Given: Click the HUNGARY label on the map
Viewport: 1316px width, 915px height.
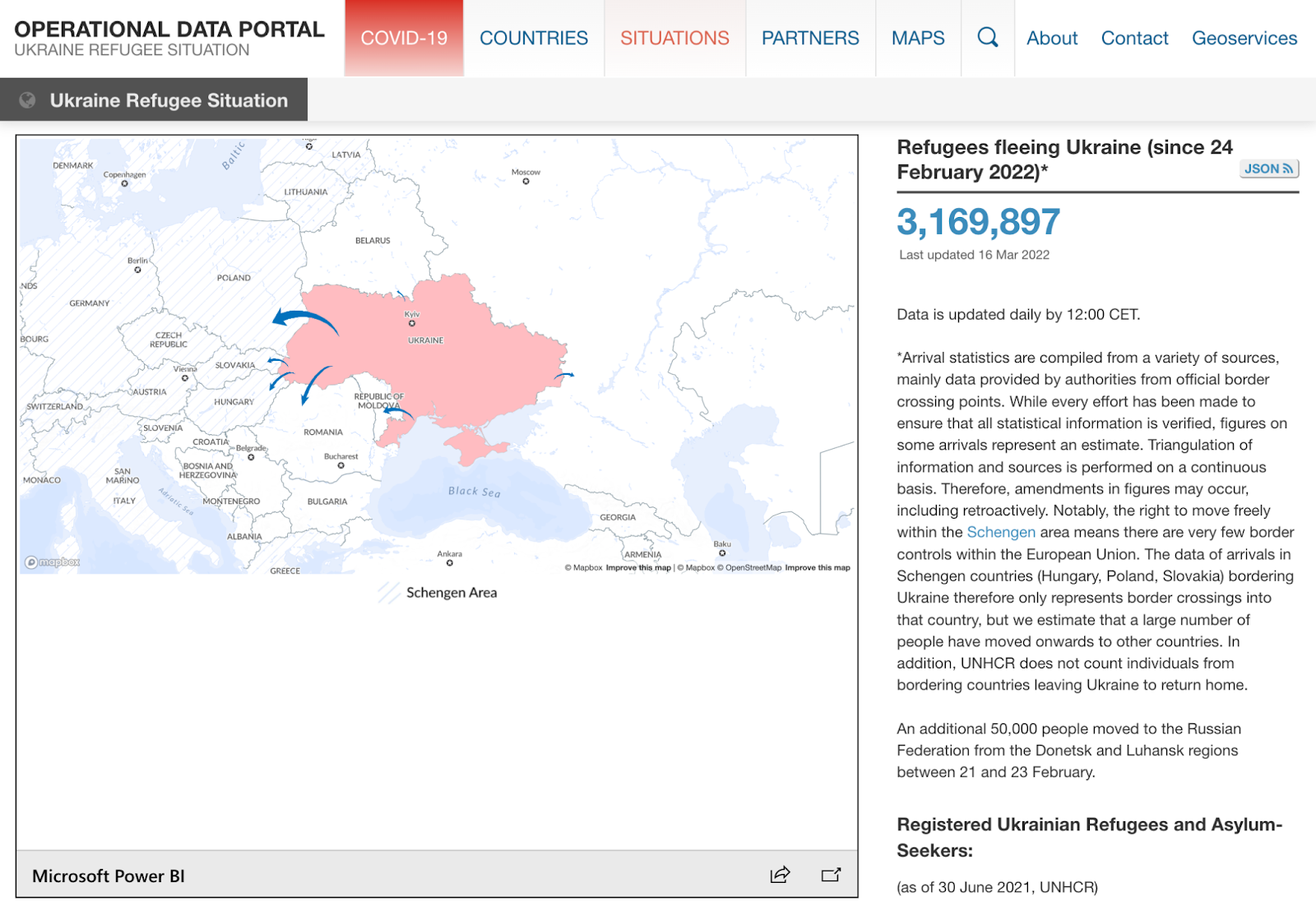Looking at the screenshot, I should (x=234, y=402).
